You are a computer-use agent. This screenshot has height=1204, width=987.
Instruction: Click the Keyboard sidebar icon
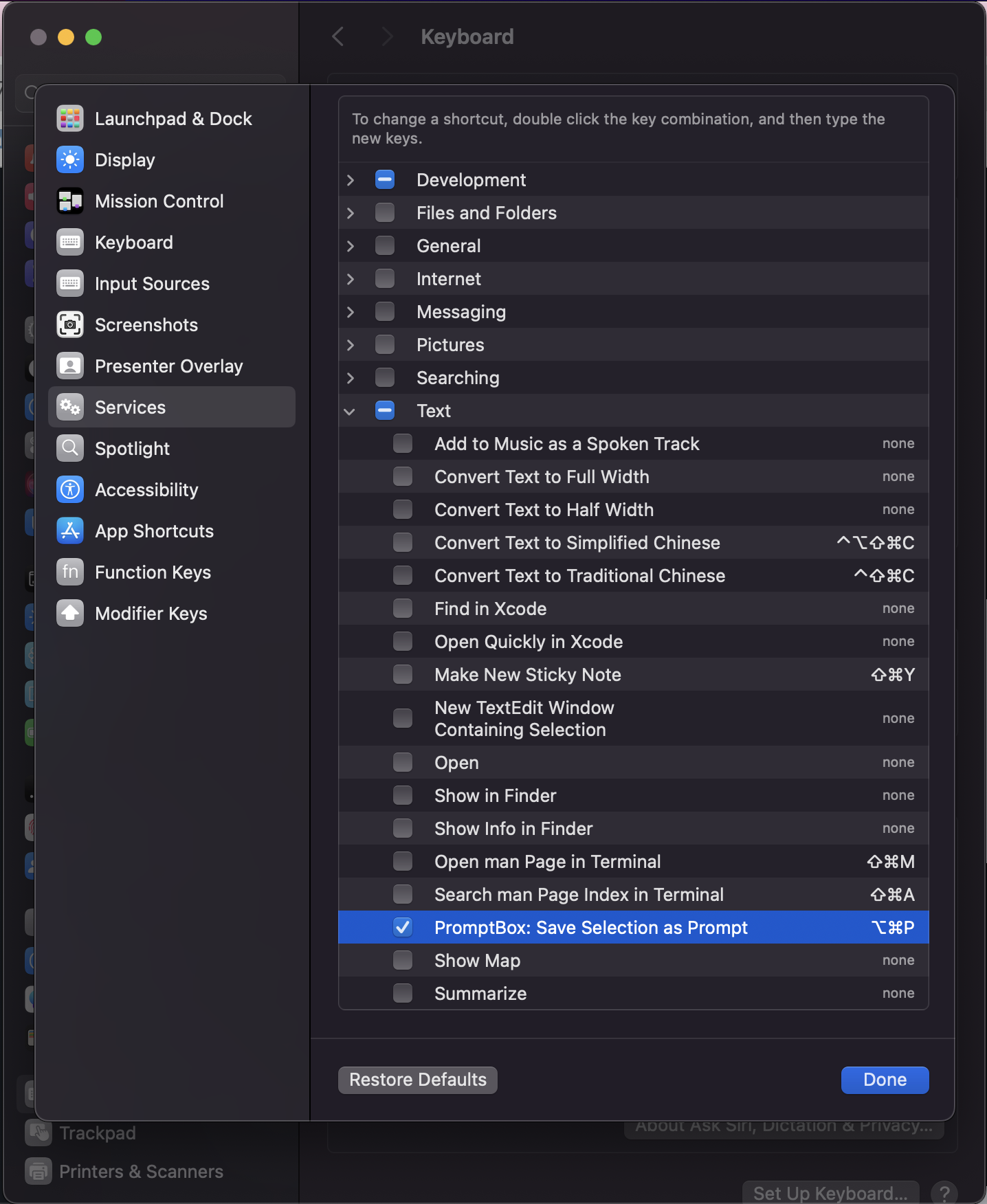point(70,242)
